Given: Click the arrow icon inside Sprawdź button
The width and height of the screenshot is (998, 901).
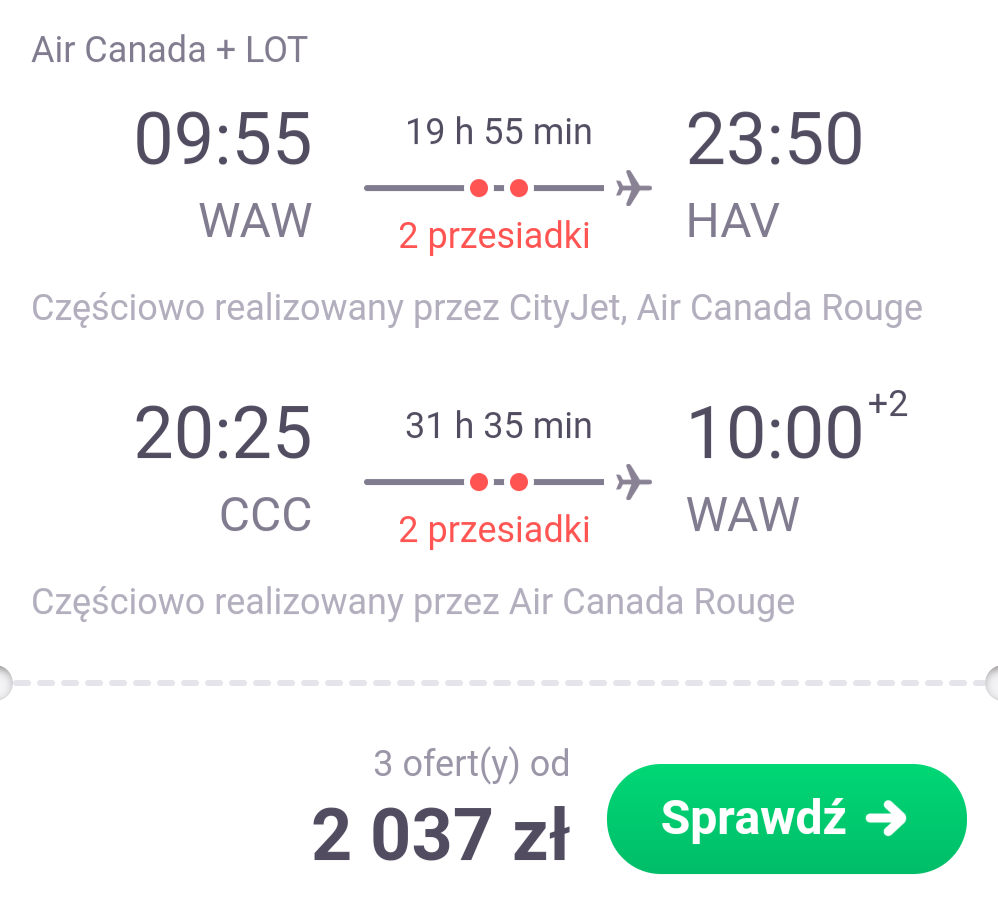Looking at the screenshot, I should [886, 818].
